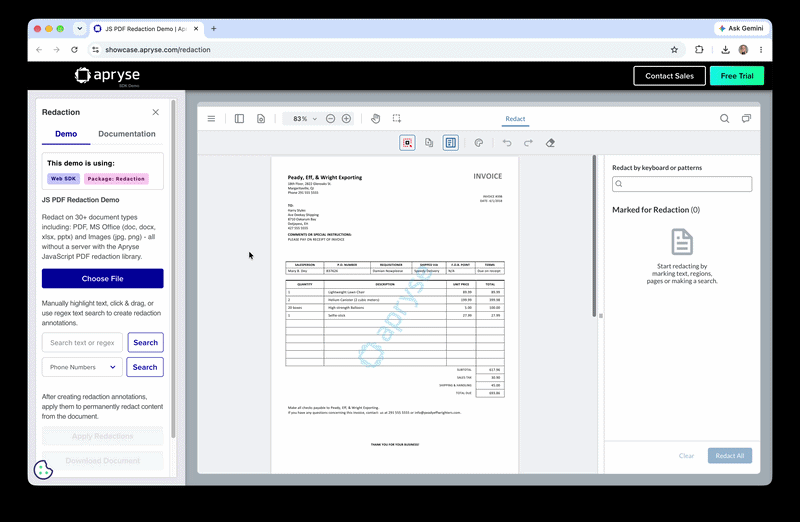Click the panel resize handle beside redaction panel
The width and height of the screenshot is (800, 522).
pyautogui.click(x=601, y=315)
